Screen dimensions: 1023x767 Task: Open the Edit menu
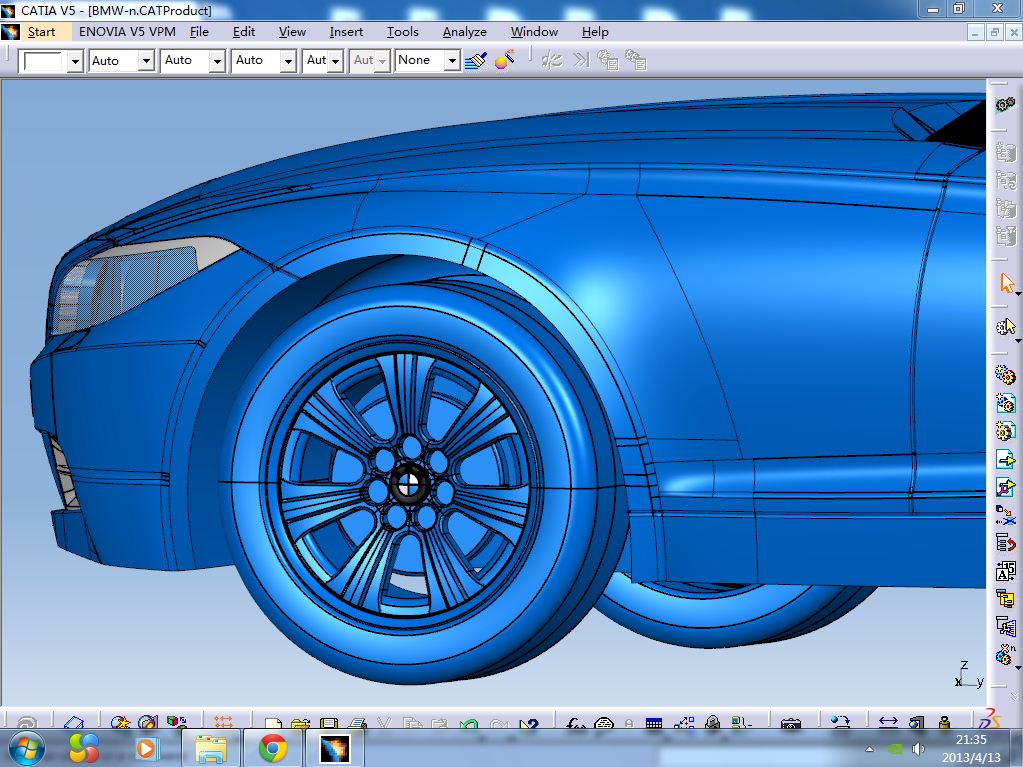tap(243, 31)
